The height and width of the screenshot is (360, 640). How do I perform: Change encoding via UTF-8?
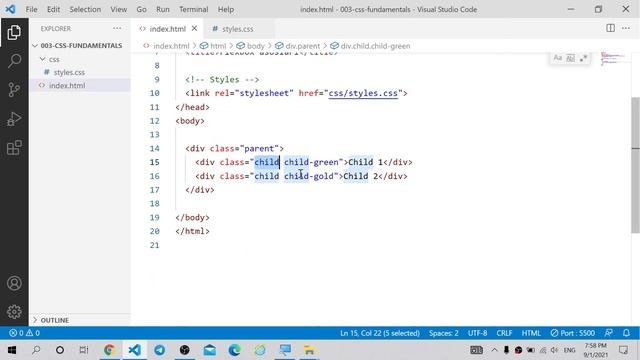(x=477, y=333)
